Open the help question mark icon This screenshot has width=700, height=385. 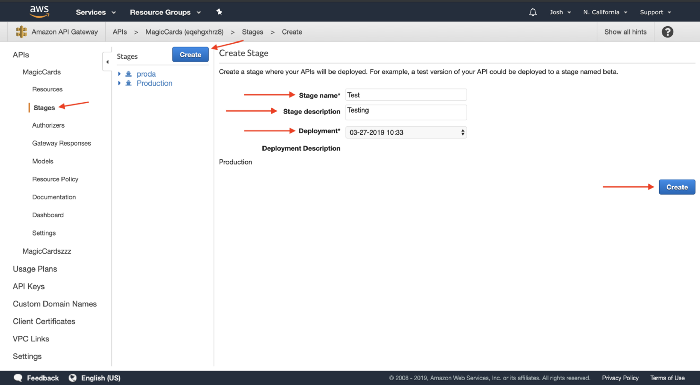click(667, 32)
